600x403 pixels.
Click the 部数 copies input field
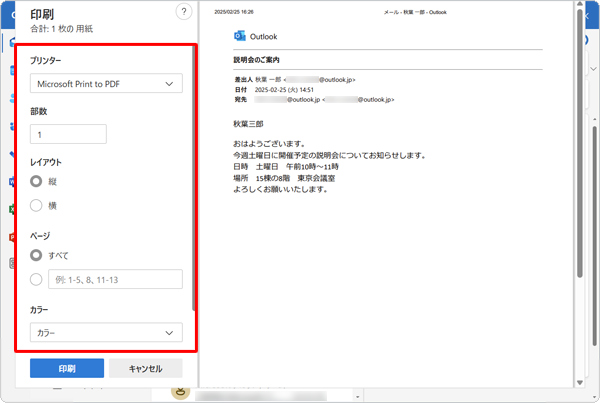(68, 134)
